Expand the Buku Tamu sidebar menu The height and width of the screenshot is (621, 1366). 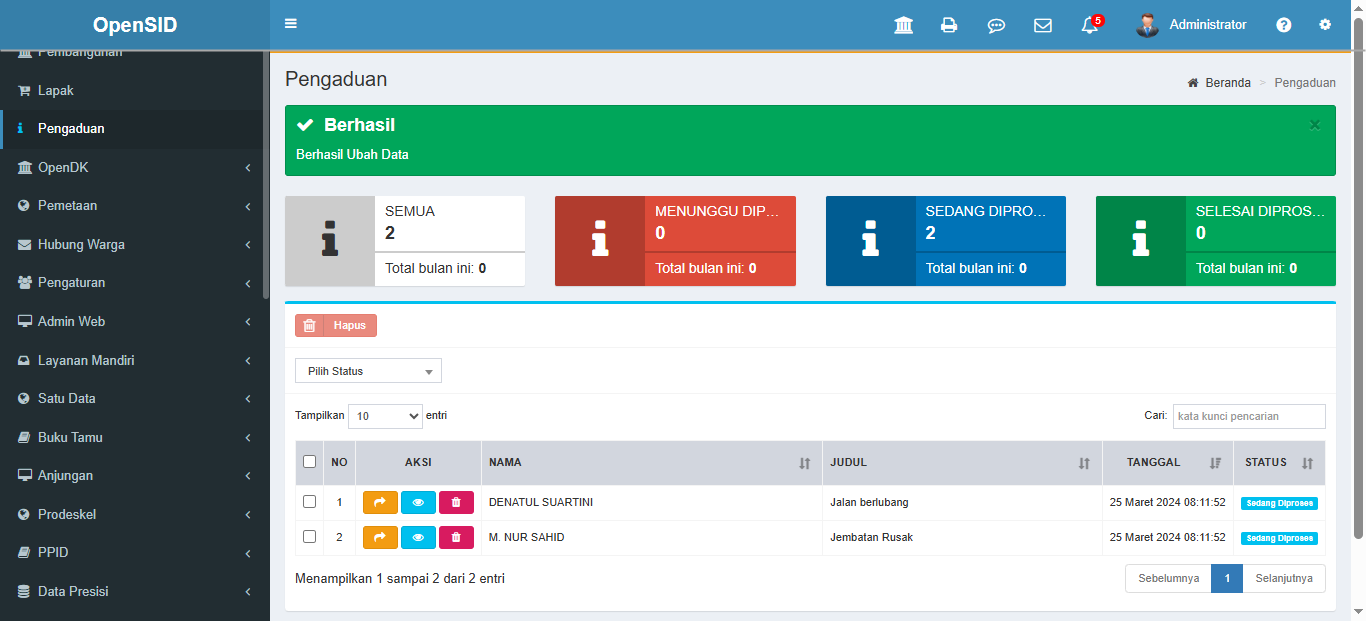[x=135, y=438]
